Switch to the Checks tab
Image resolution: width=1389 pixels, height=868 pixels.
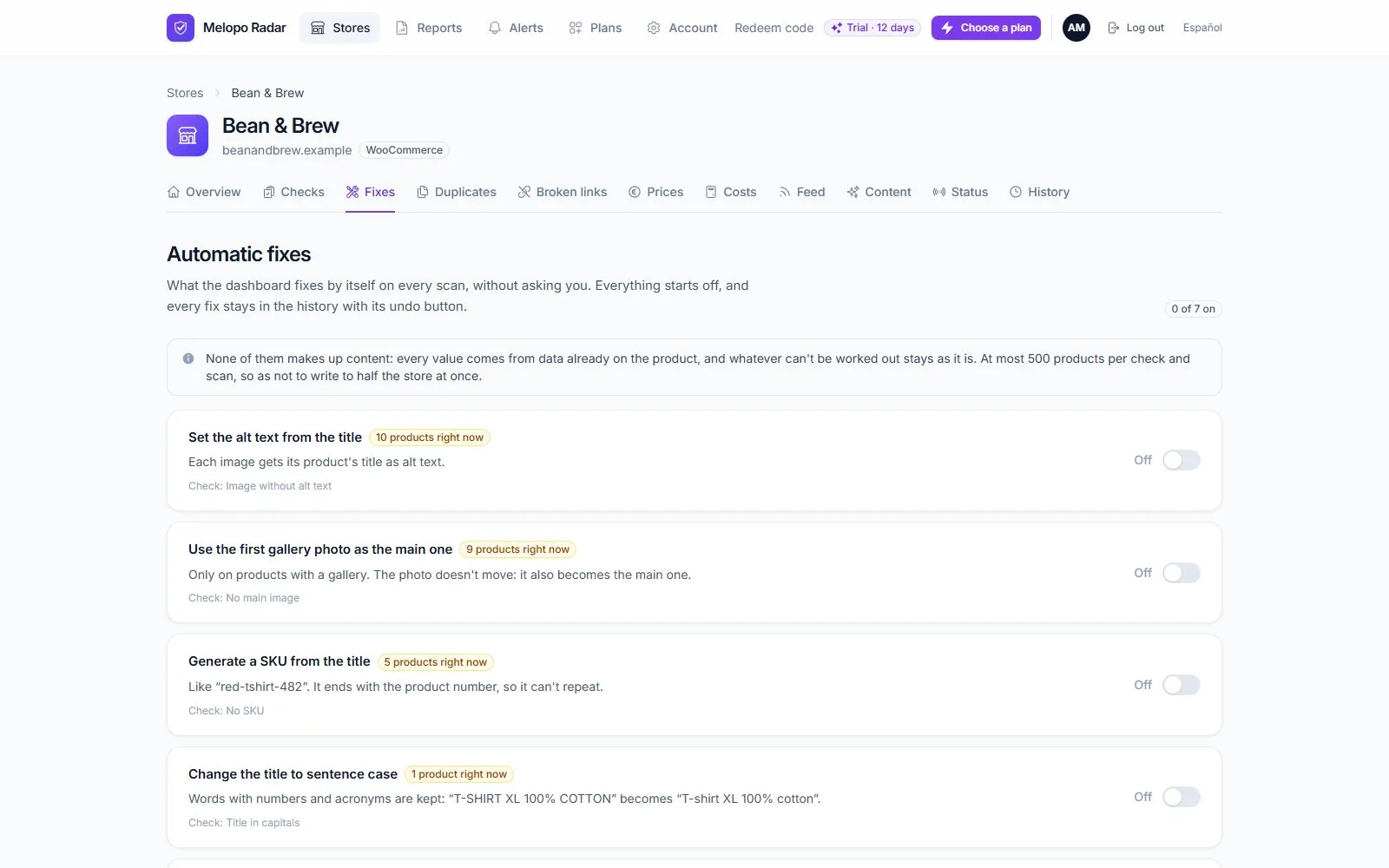tap(293, 192)
